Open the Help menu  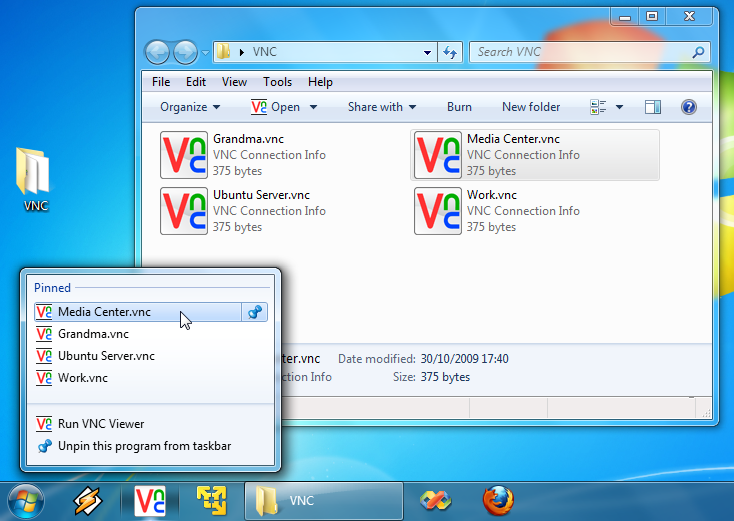point(320,82)
